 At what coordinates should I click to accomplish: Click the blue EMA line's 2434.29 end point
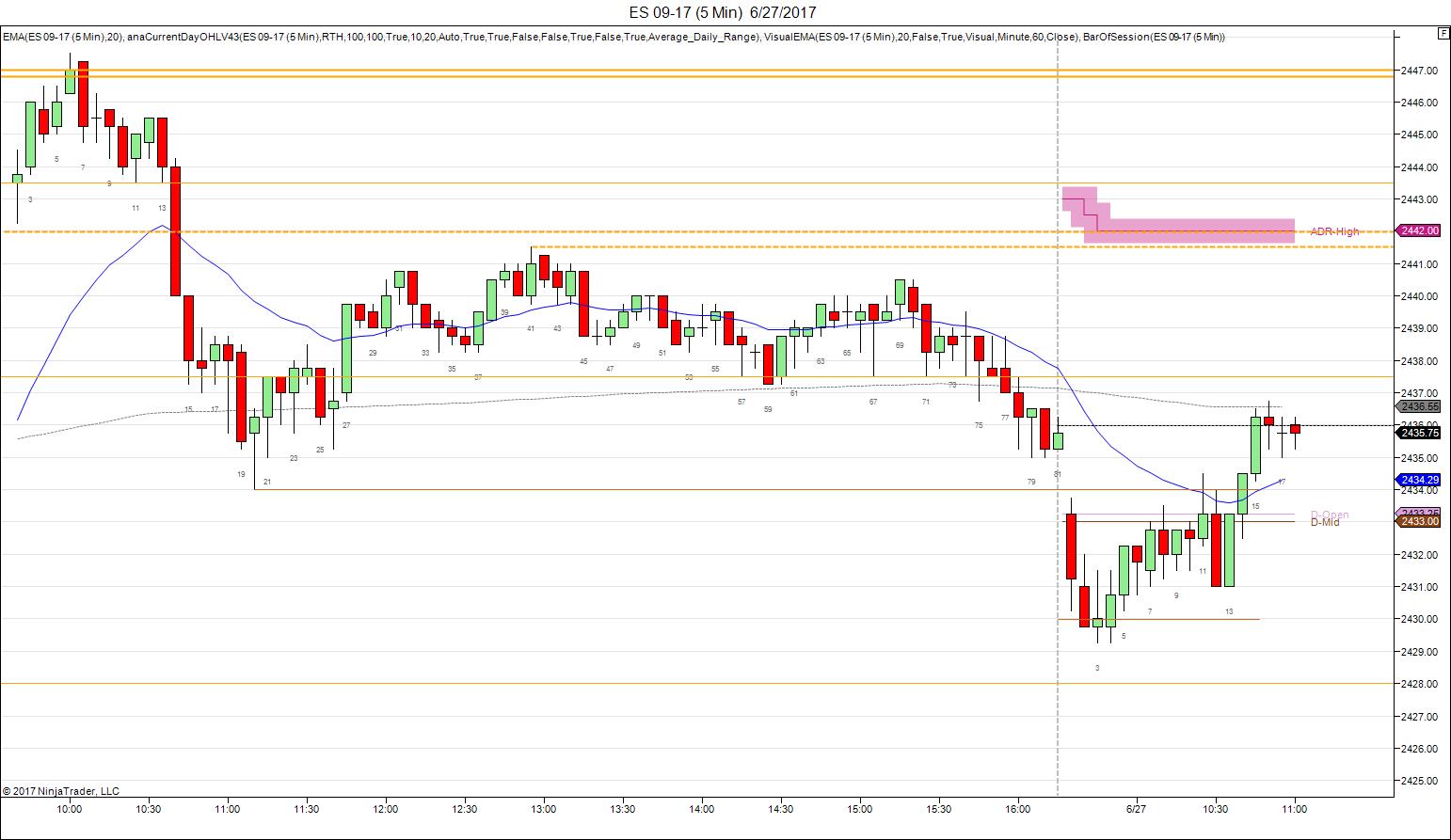pyautogui.click(x=1284, y=480)
